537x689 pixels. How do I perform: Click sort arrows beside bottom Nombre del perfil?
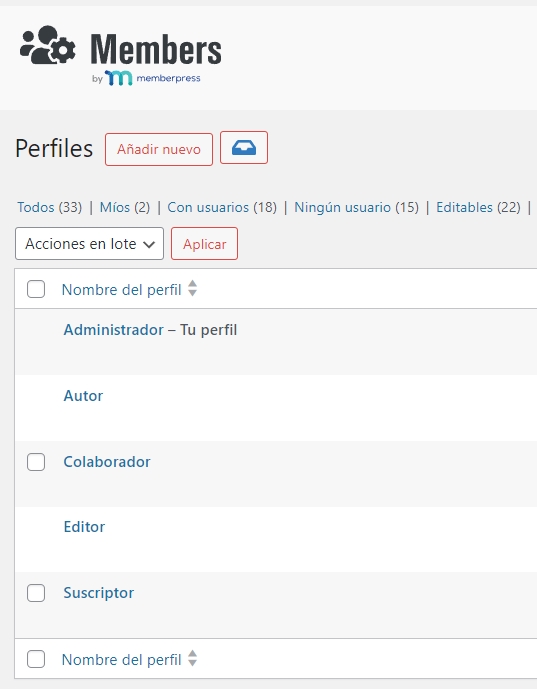click(x=192, y=658)
